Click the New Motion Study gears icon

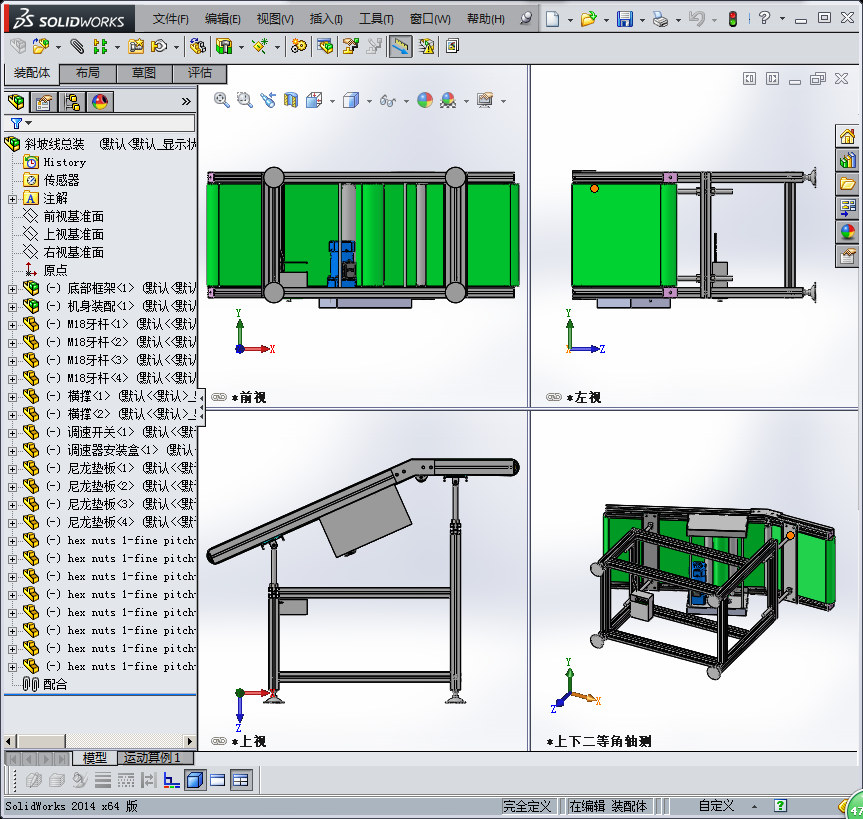click(x=299, y=46)
